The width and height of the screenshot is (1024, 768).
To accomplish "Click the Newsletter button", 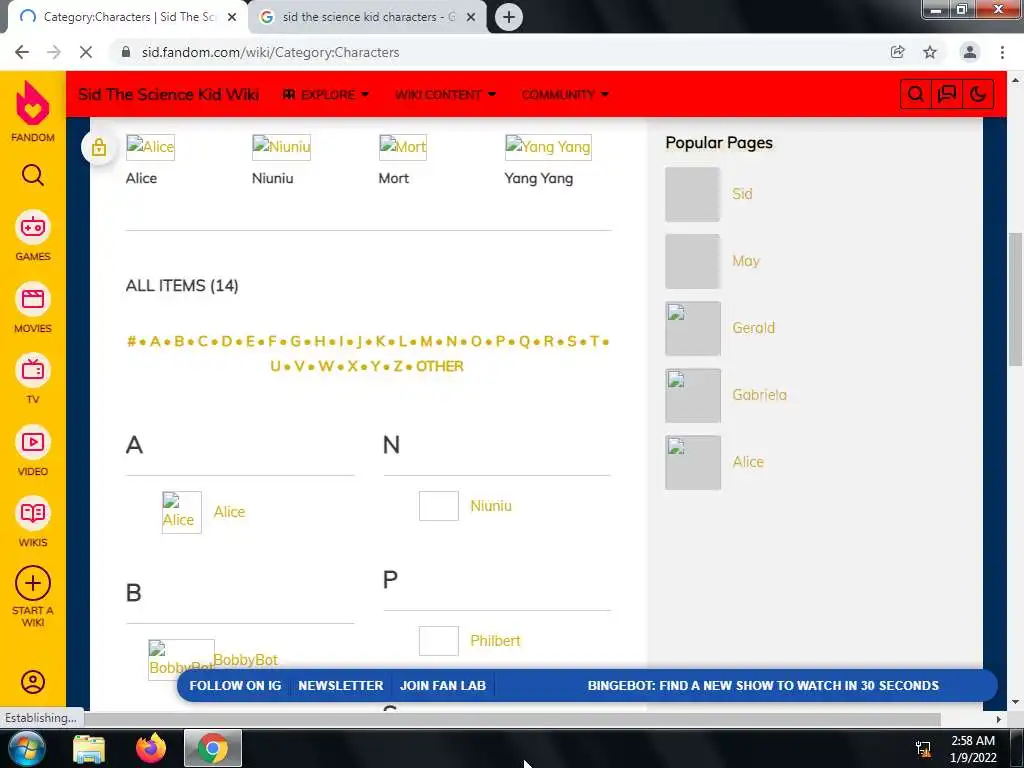I will point(341,686).
